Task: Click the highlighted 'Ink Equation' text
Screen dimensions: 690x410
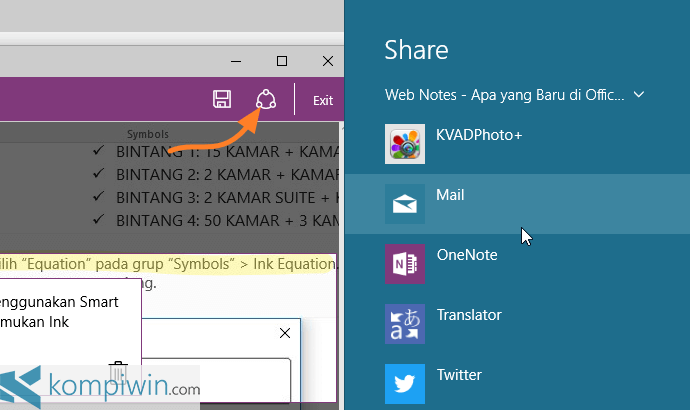Action: (295, 264)
